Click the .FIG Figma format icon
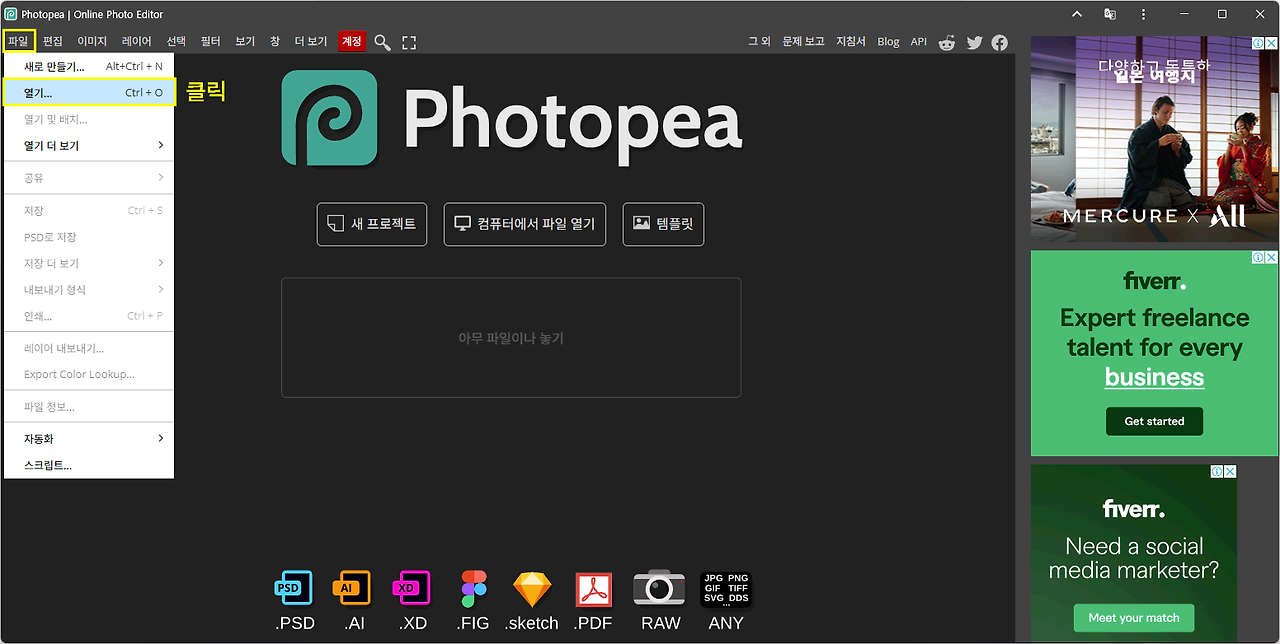 pos(473,588)
